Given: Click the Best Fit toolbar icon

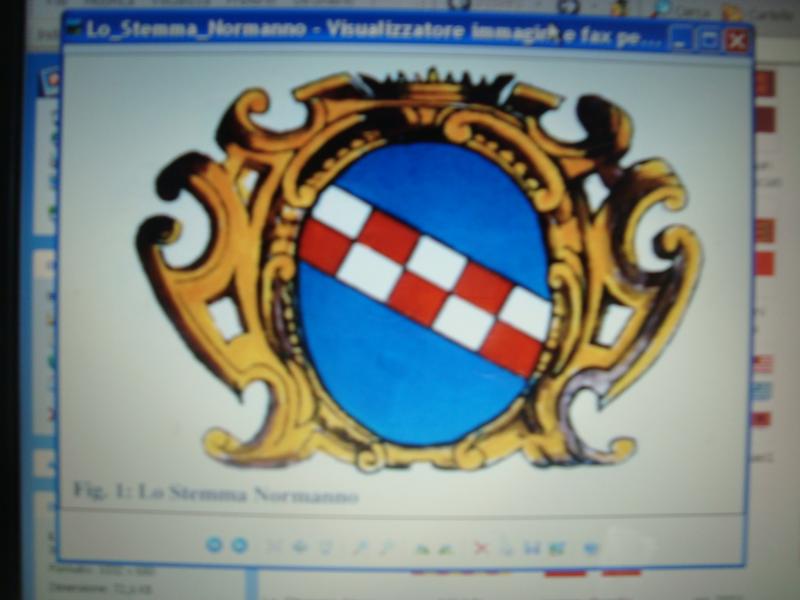Looking at the screenshot, I should (274, 547).
